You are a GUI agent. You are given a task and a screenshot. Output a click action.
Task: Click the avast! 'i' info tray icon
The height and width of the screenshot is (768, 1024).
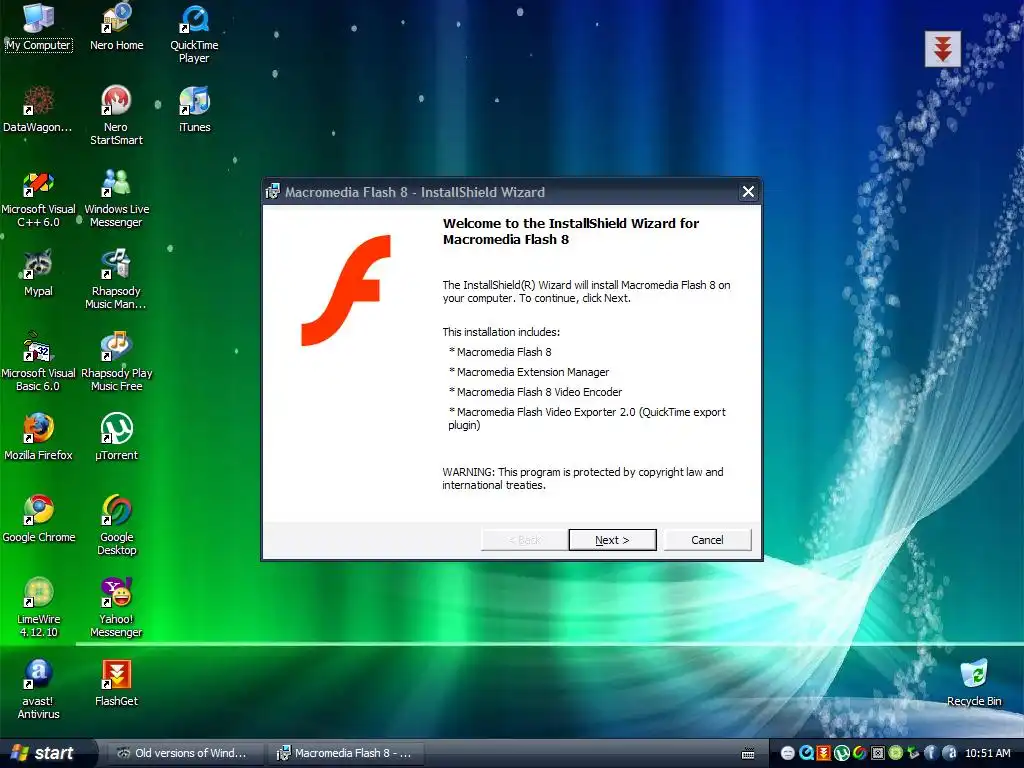(931, 753)
